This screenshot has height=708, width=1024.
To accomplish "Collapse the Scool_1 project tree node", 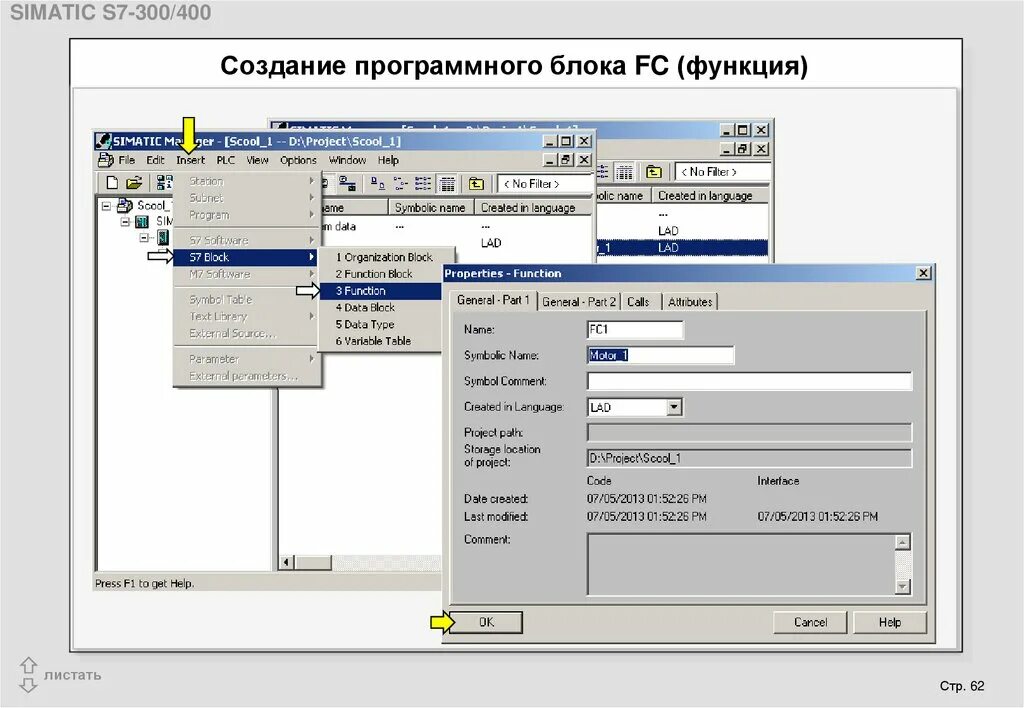I will click(106, 206).
